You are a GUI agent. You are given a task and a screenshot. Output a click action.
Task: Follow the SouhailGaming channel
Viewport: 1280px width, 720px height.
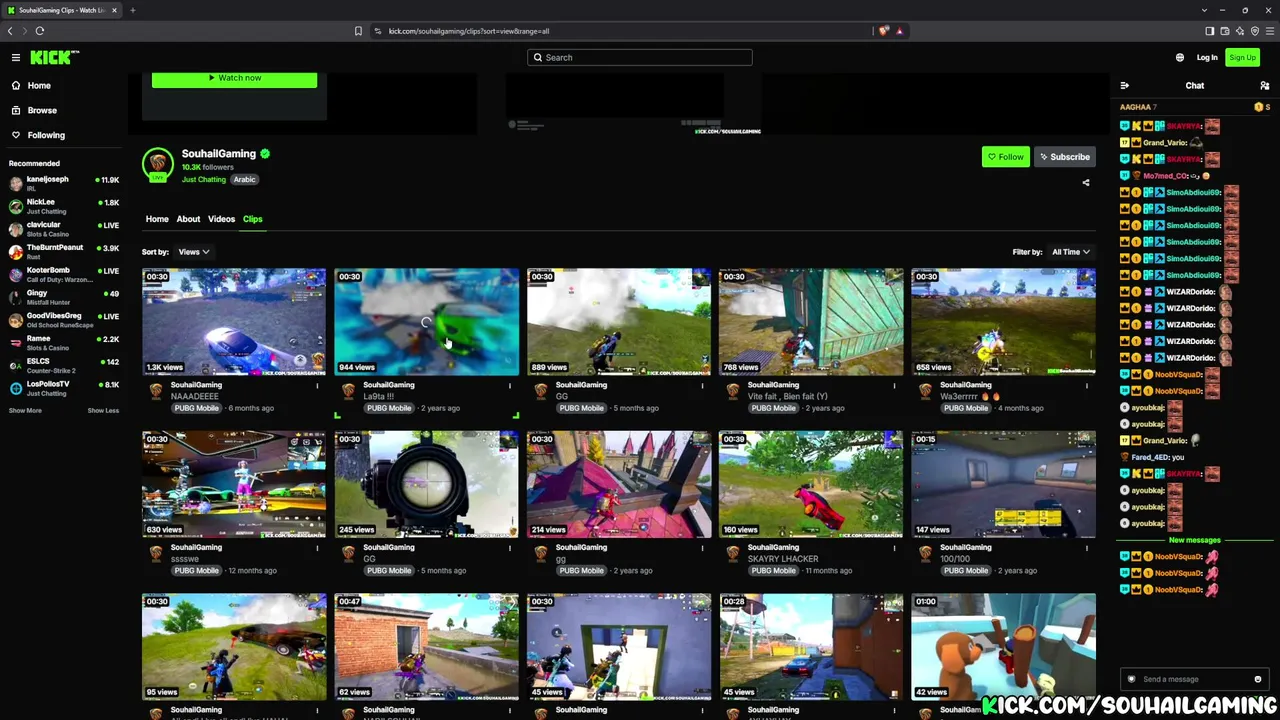pos(1005,157)
